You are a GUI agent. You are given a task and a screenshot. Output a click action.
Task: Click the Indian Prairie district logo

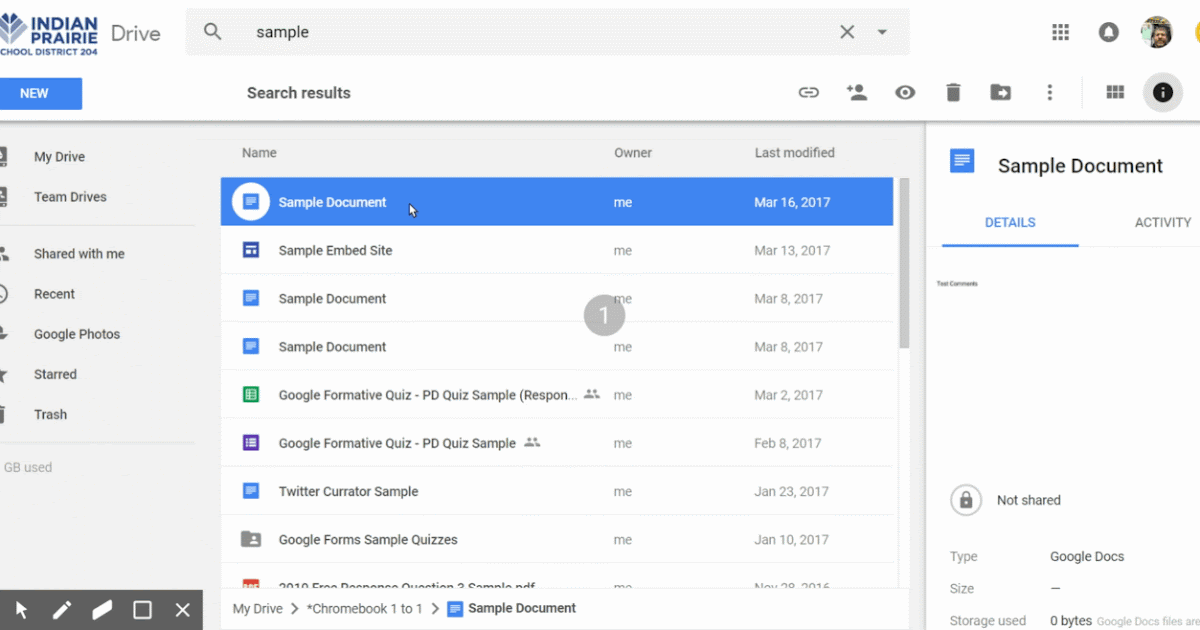pyautogui.click(x=49, y=32)
